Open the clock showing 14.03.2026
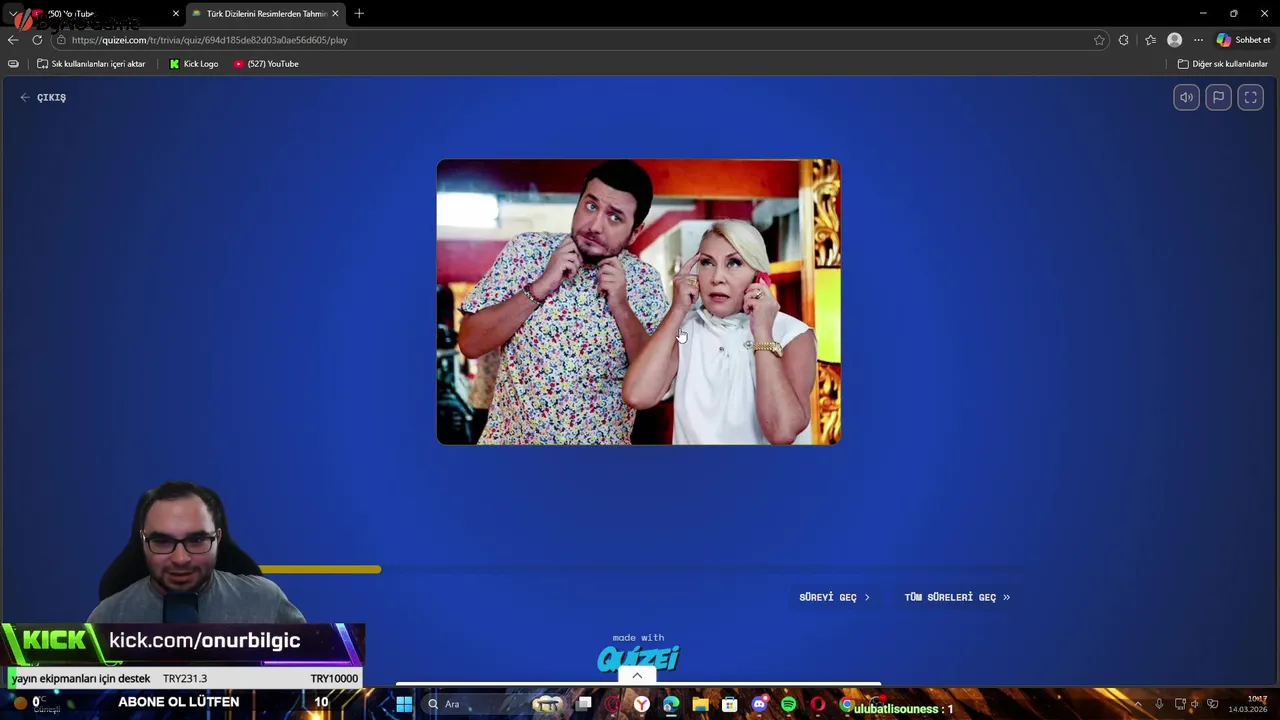This screenshot has width=1280, height=720. (x=1247, y=704)
